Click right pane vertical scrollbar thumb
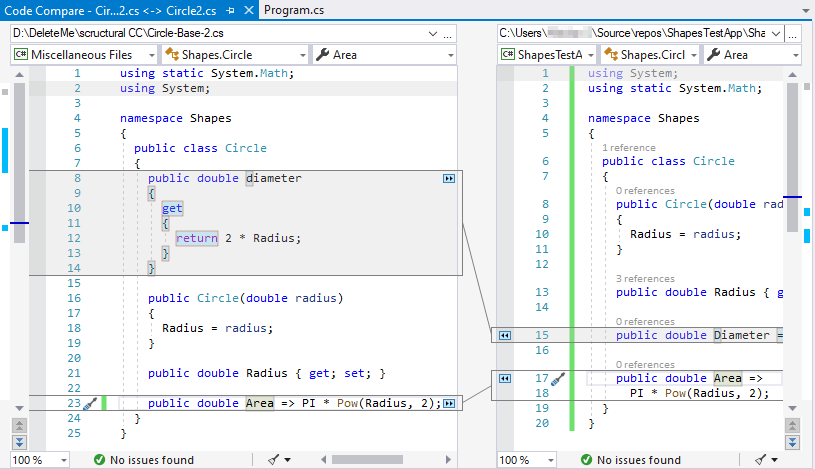815x469 pixels. pyautogui.click(x=792, y=158)
